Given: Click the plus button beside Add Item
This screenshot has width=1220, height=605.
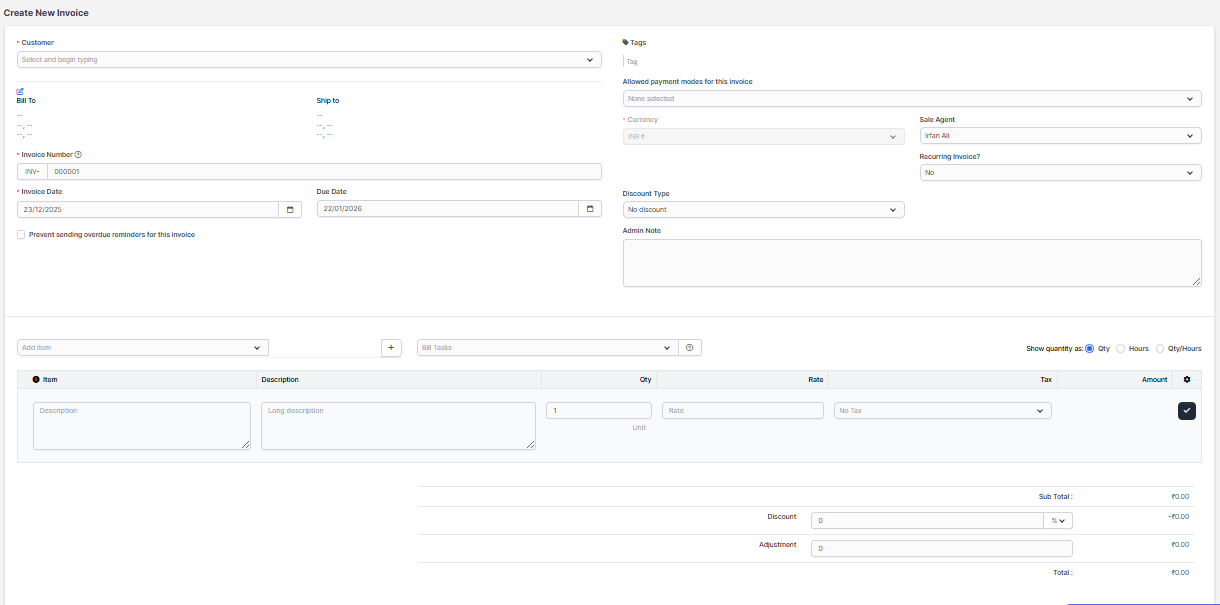Looking at the screenshot, I should coord(391,348).
